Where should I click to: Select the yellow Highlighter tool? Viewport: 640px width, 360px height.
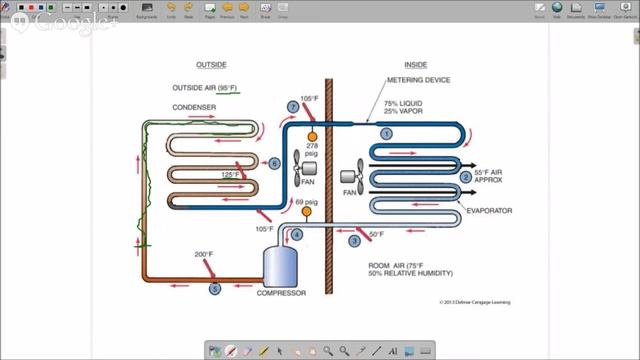(263, 351)
